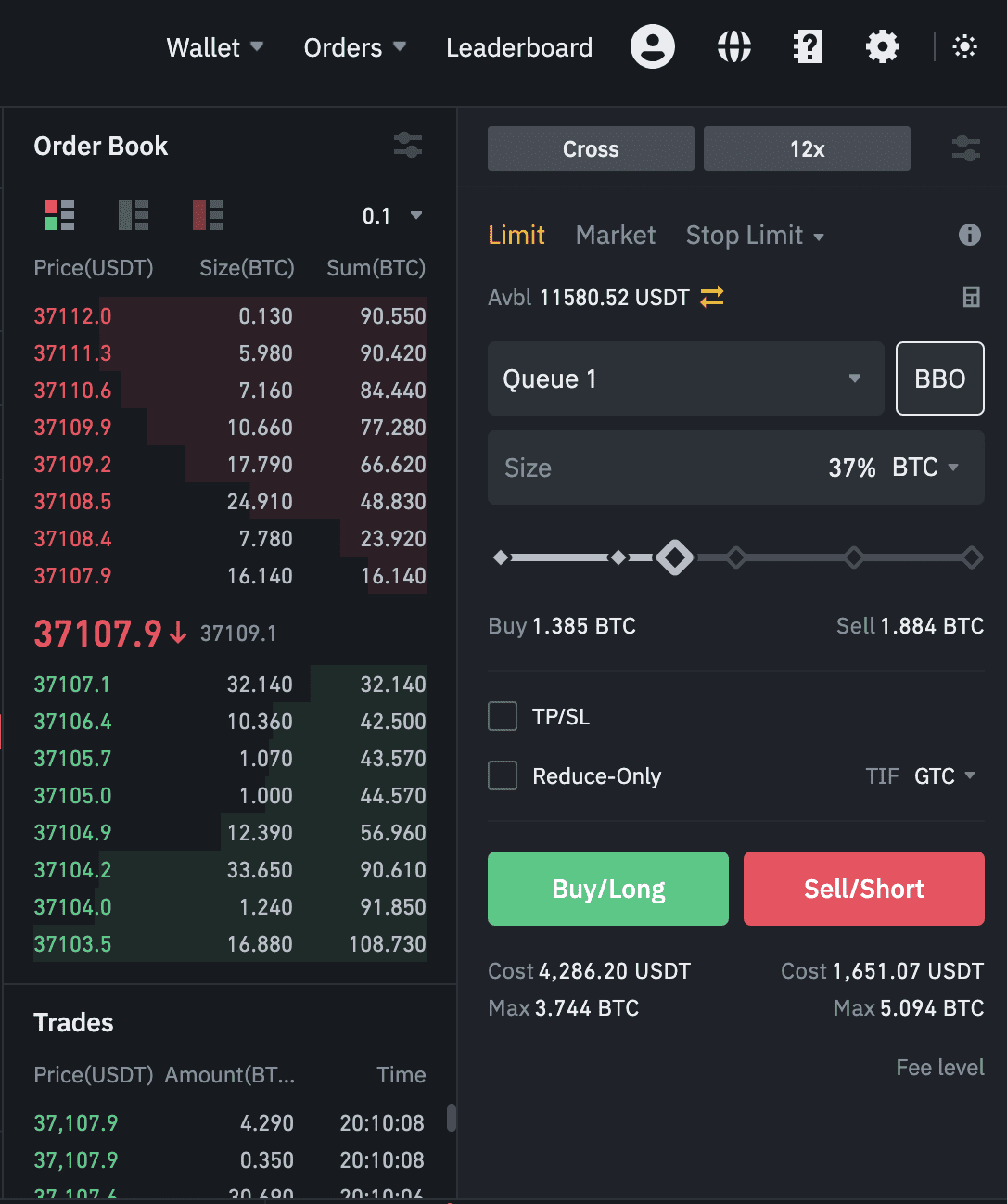Set size slider to the 50% marker
This screenshot has height=1204, width=1007.
pyautogui.click(x=736, y=557)
